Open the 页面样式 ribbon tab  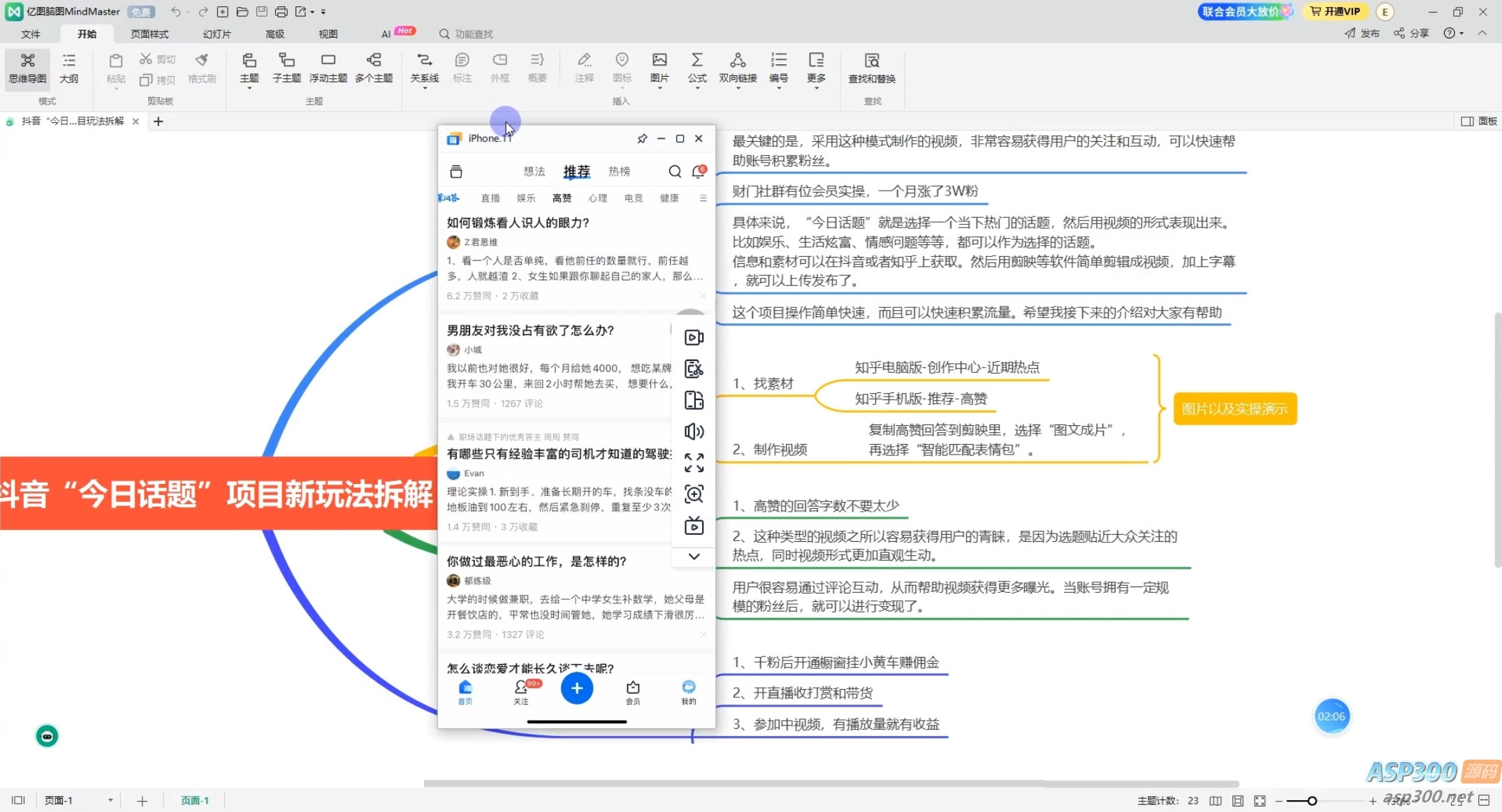150,34
